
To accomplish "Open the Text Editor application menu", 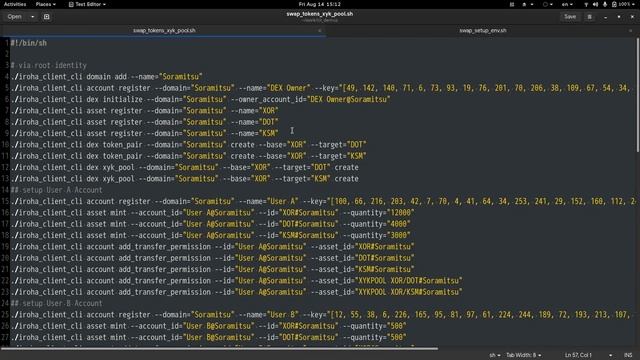I will pos(87,4).
